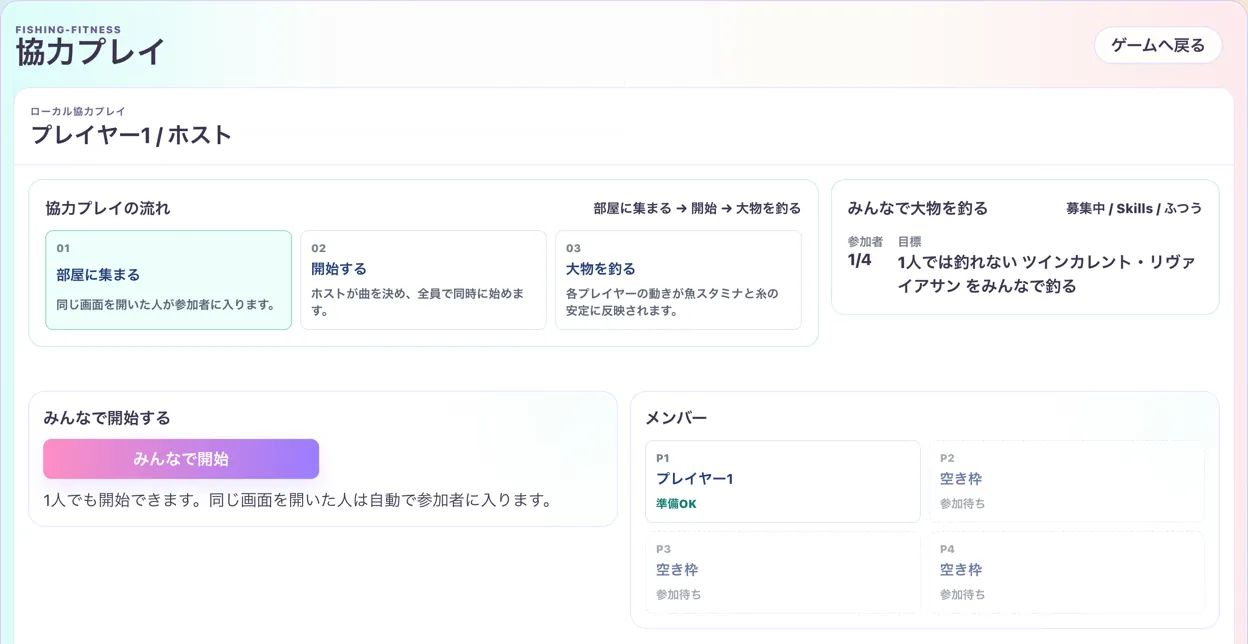The width and height of the screenshot is (1248, 644).
Task: Click the ローカル協力プレイ label
Action: pyautogui.click(x=78, y=111)
